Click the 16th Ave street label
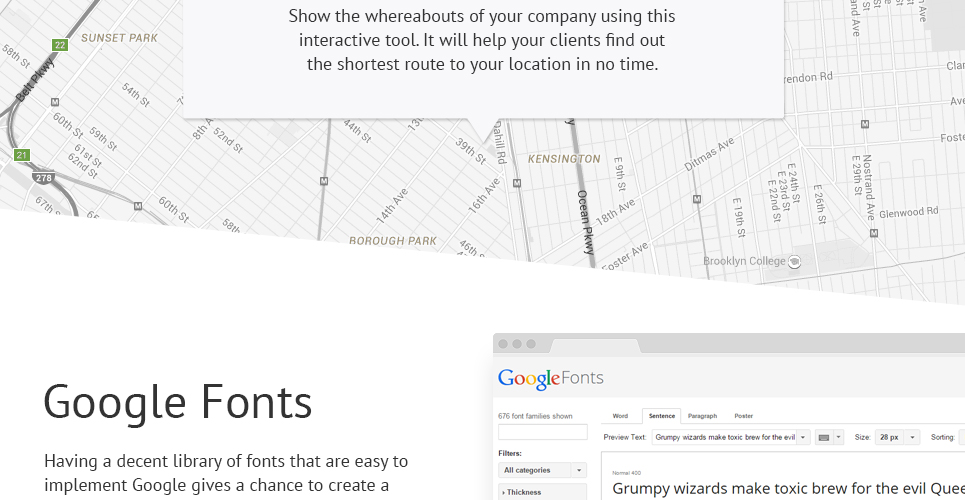Screen dimensions: 965x500 [484, 196]
